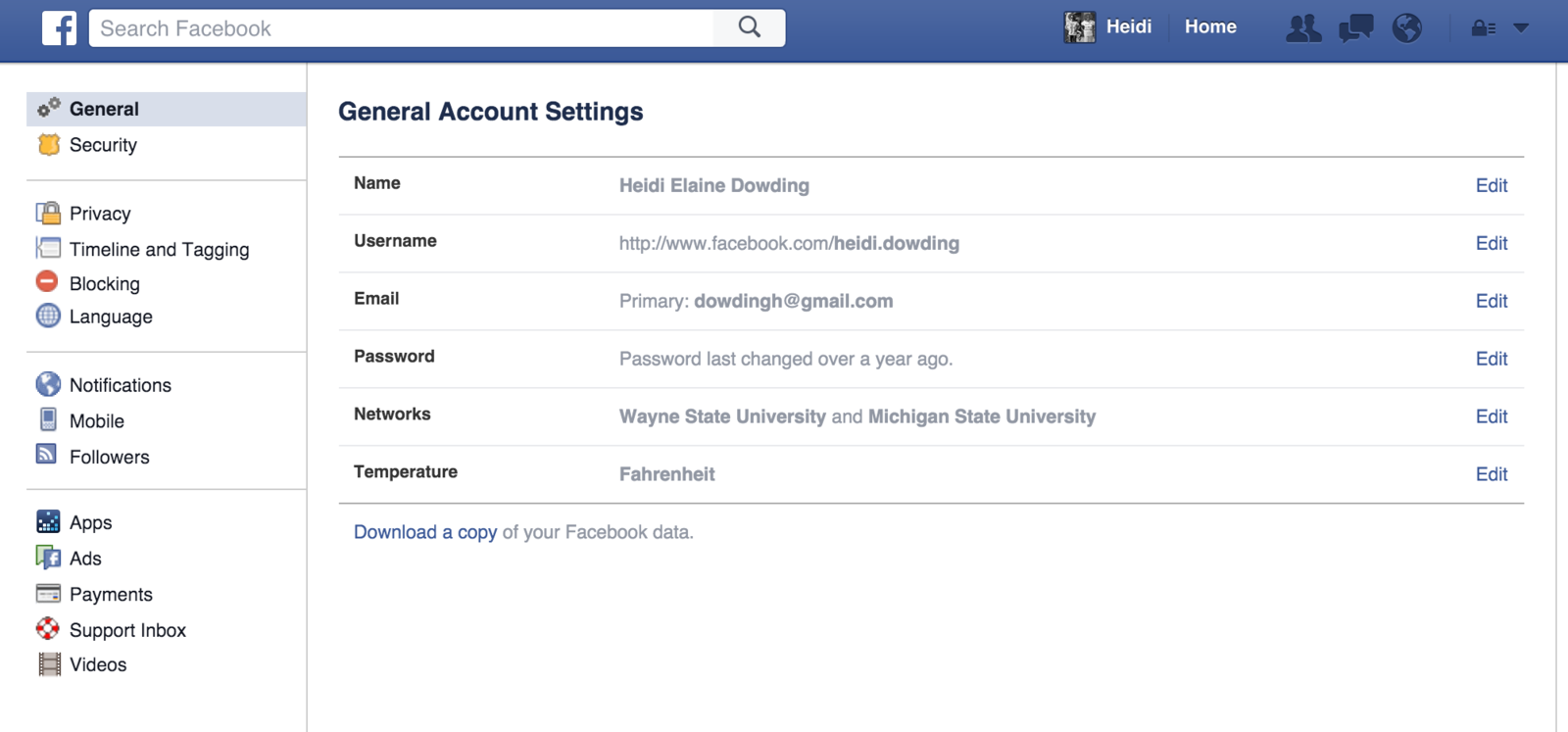Edit the Username setting
Image resolution: width=1568 pixels, height=732 pixels.
click(1492, 243)
